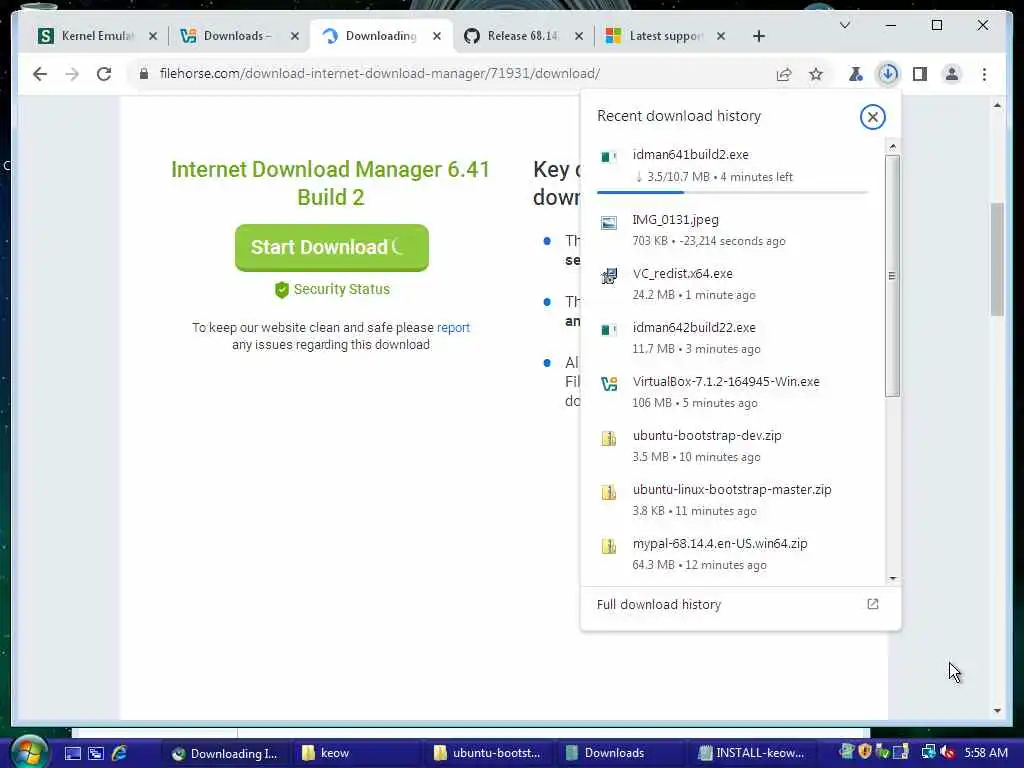The width and height of the screenshot is (1024, 768).
Task: Click the mypal zip archive icon
Action: pyautogui.click(x=609, y=546)
